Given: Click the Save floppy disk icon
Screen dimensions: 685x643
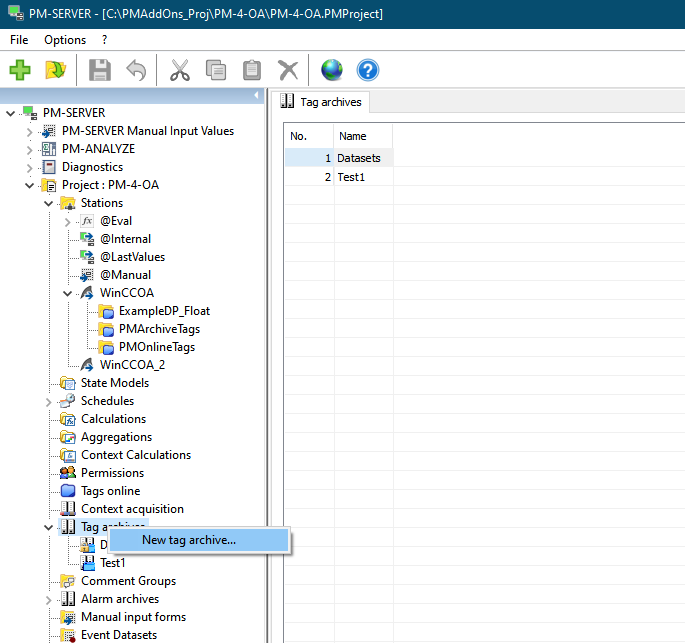Looking at the screenshot, I should coord(100,70).
